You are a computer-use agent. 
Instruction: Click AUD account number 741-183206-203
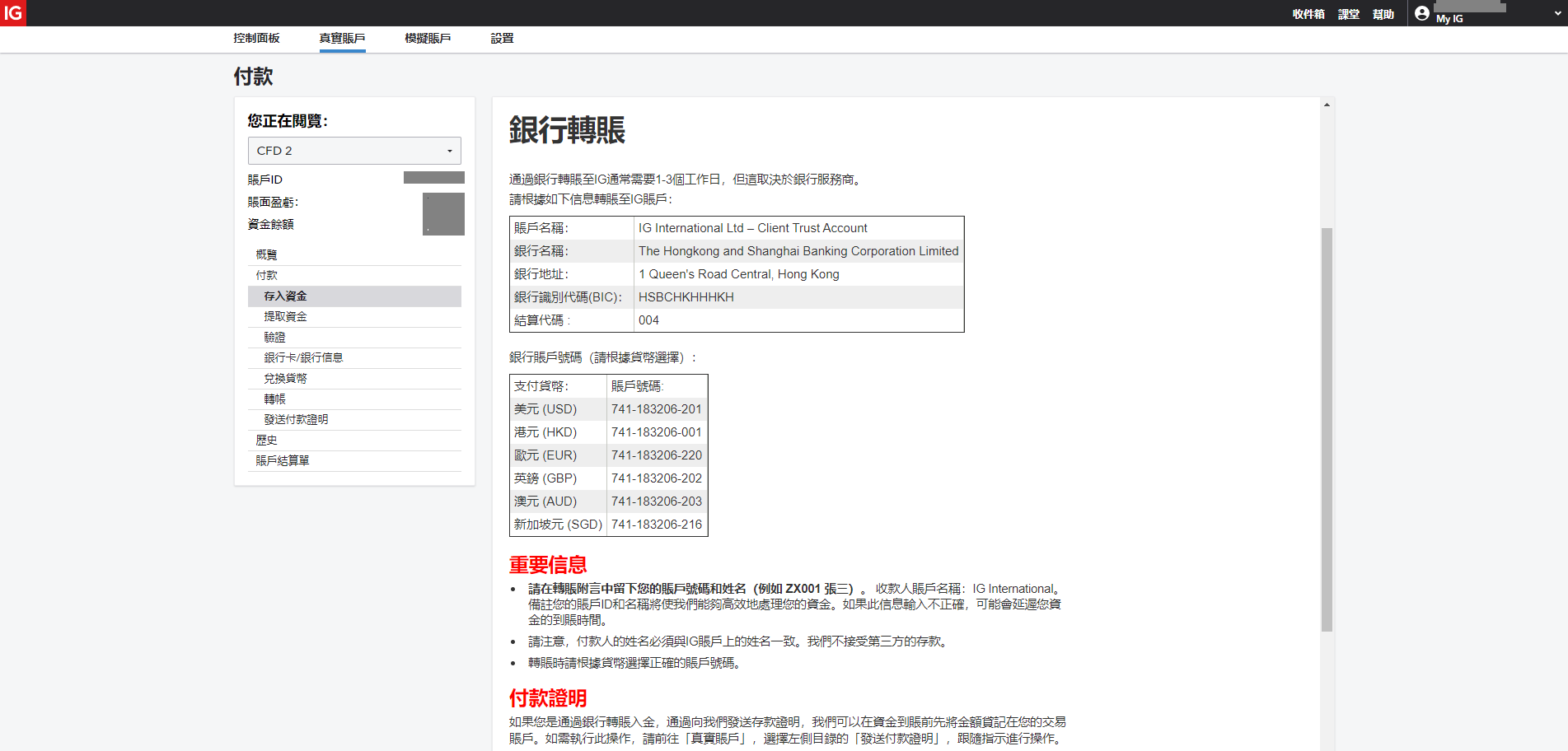657,501
